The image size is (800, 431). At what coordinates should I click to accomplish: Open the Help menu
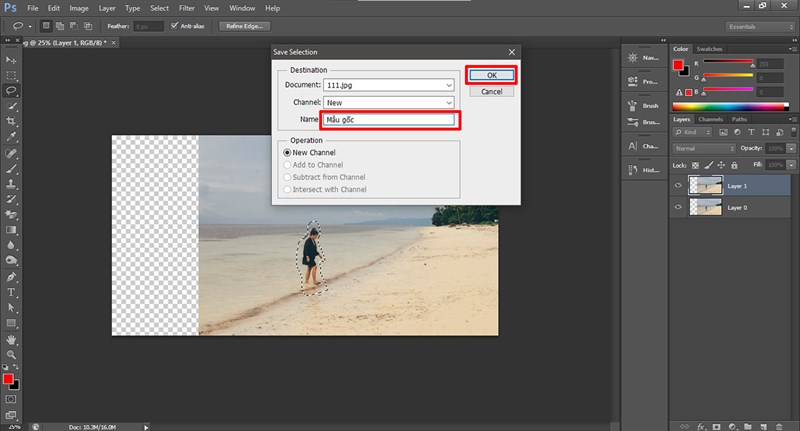[x=272, y=8]
